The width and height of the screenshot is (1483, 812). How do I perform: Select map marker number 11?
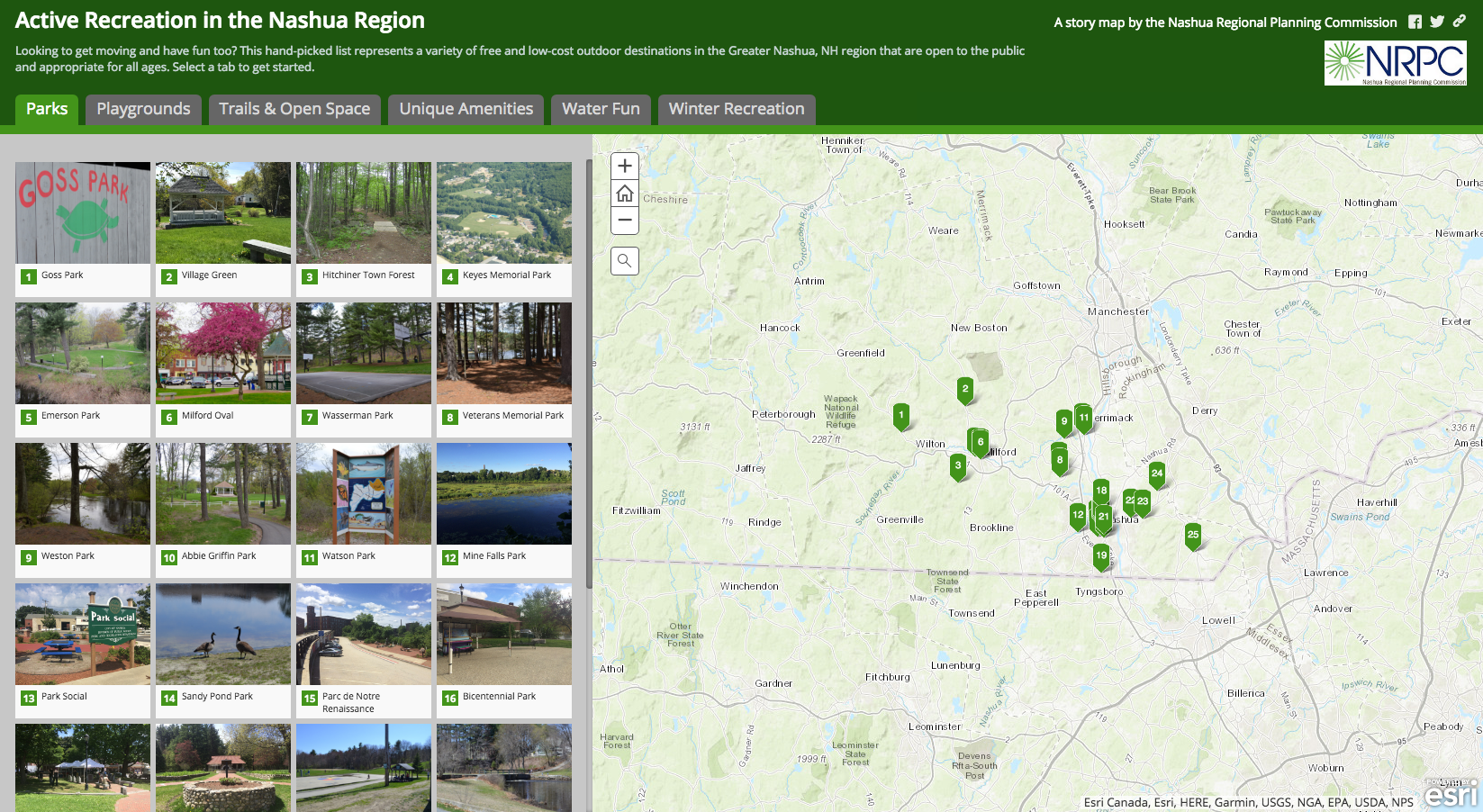(x=1084, y=419)
